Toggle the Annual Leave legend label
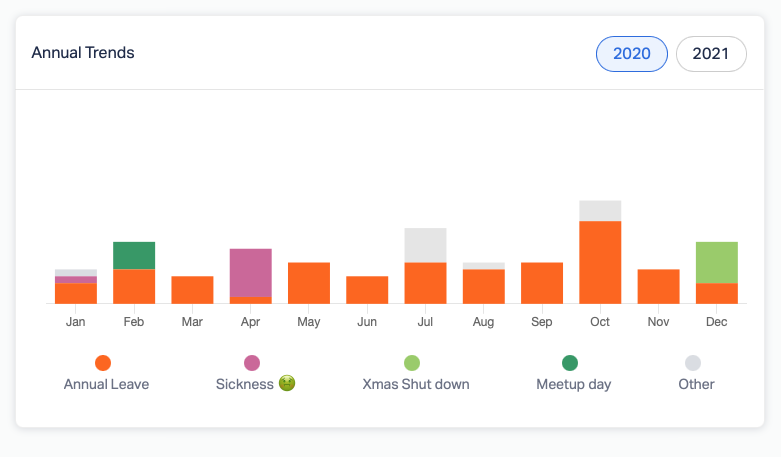 pos(106,384)
